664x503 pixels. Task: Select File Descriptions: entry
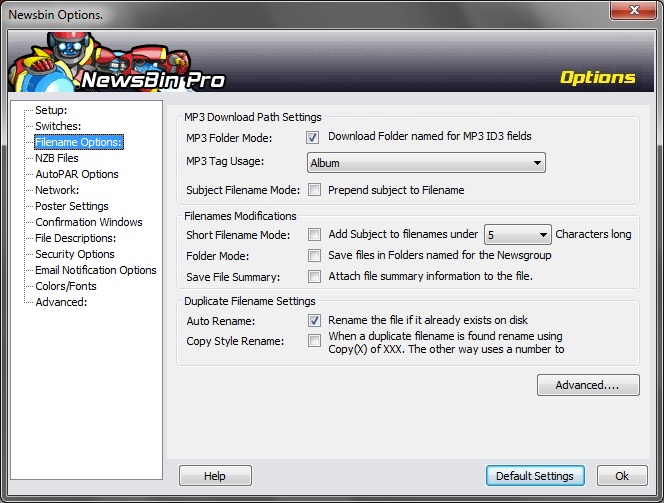point(75,238)
